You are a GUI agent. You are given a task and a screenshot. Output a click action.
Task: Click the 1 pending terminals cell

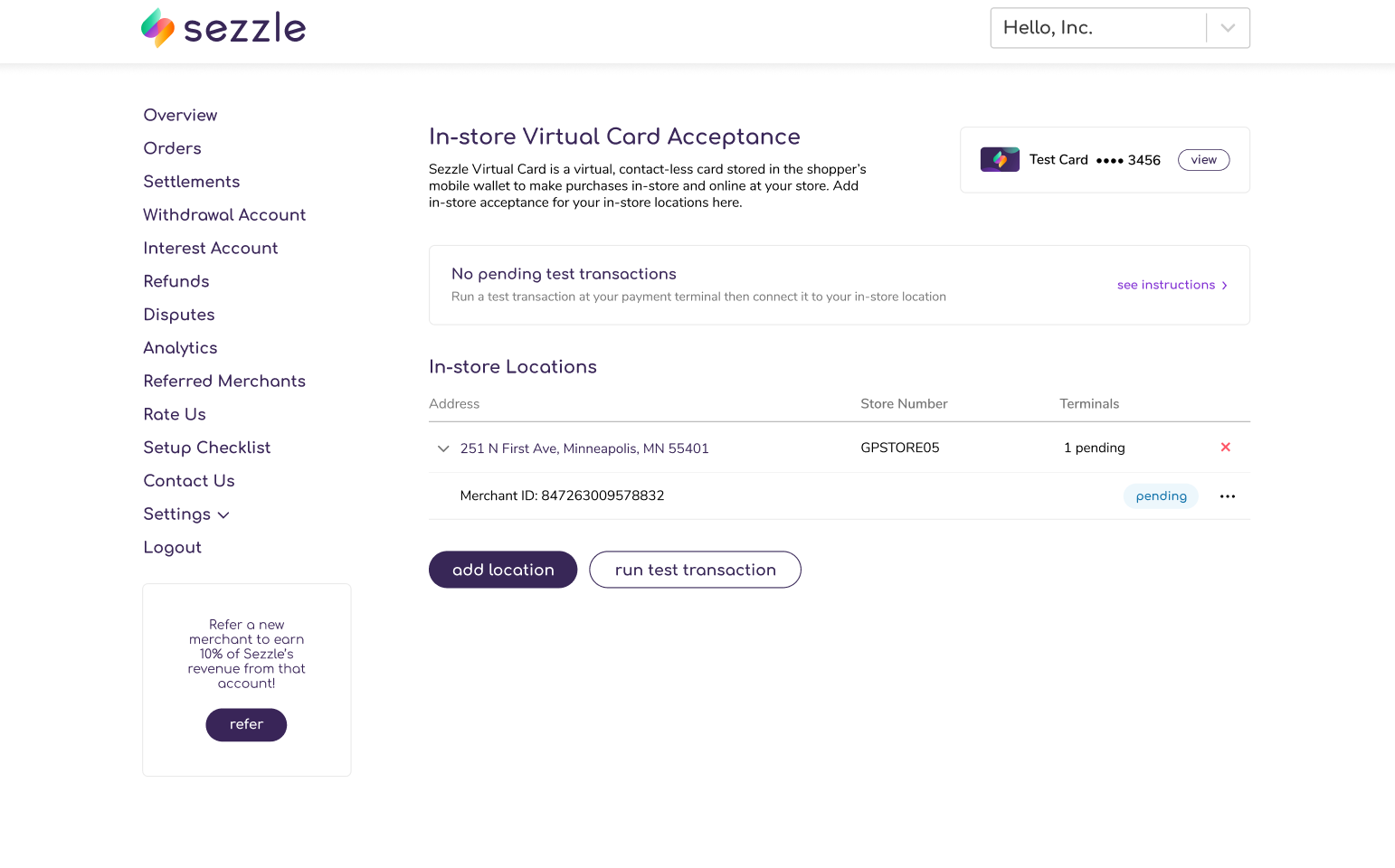[x=1095, y=448]
